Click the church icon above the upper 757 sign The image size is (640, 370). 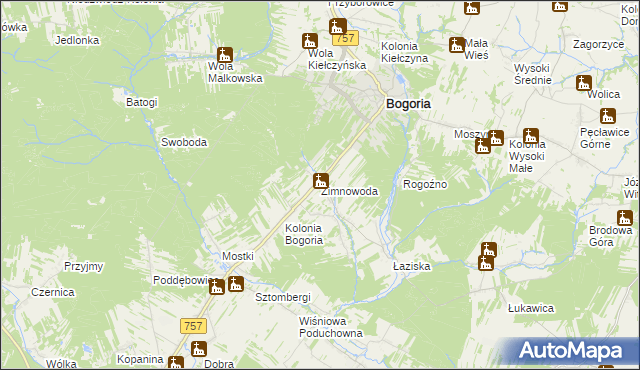point(338,27)
